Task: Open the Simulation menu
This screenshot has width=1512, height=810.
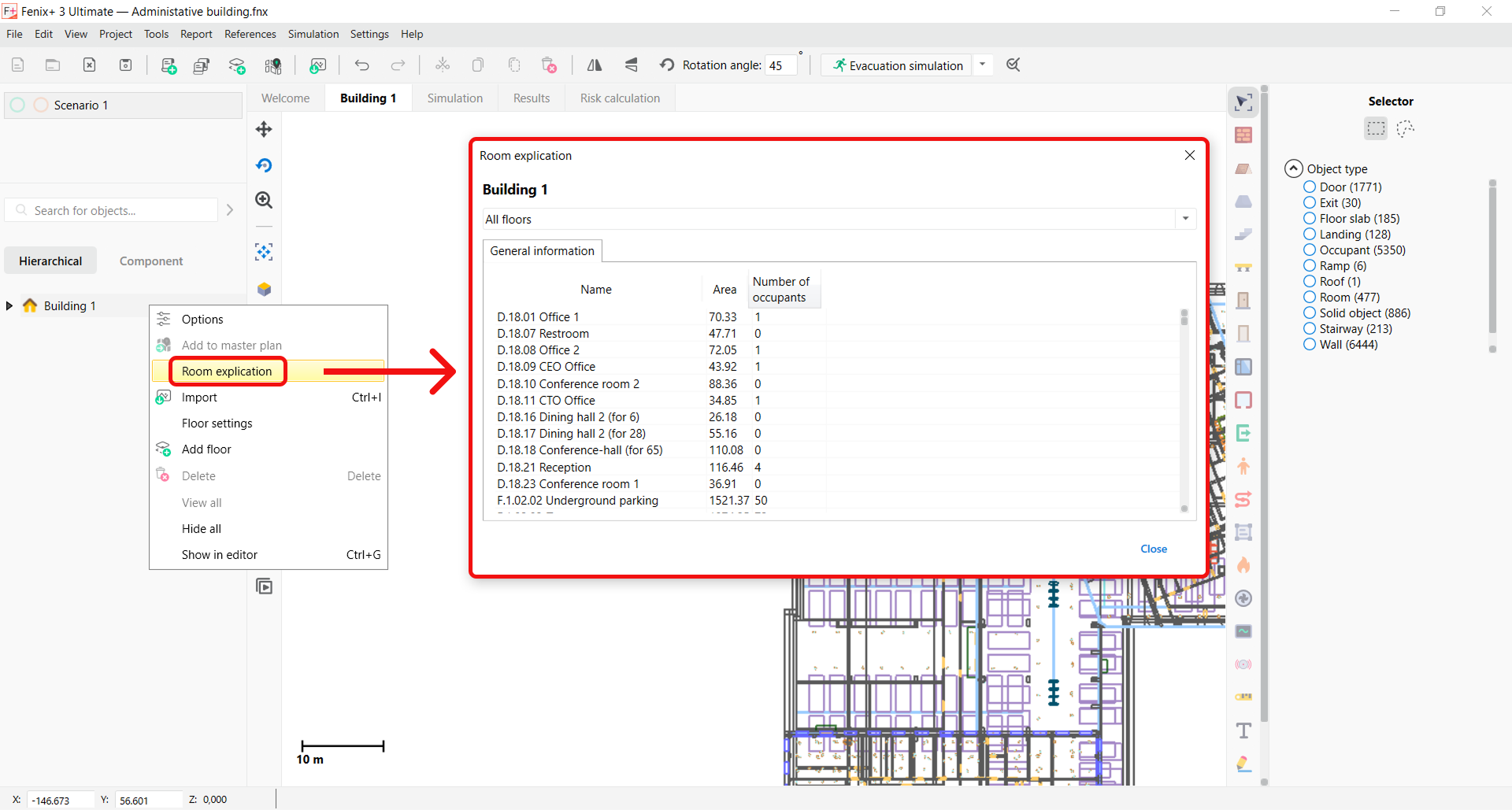Action: pyautogui.click(x=313, y=34)
